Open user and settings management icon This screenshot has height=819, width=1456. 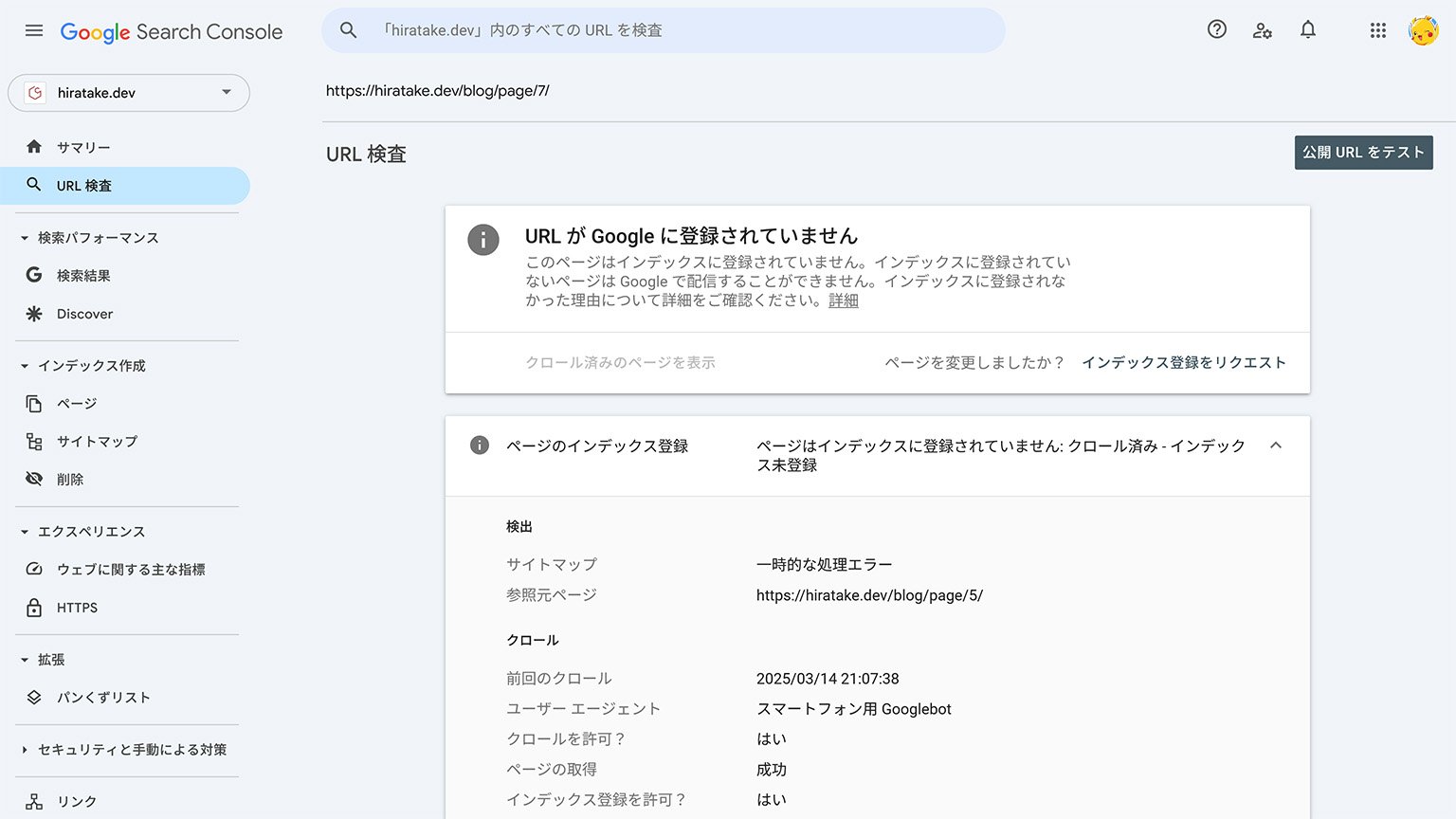(1263, 30)
